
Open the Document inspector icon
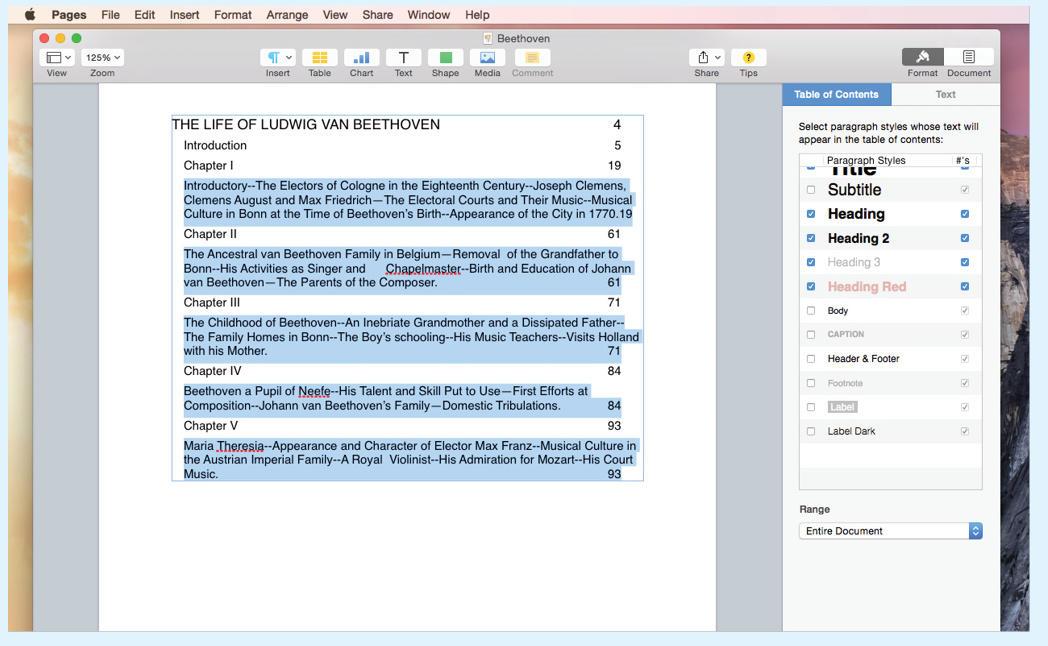point(968,57)
